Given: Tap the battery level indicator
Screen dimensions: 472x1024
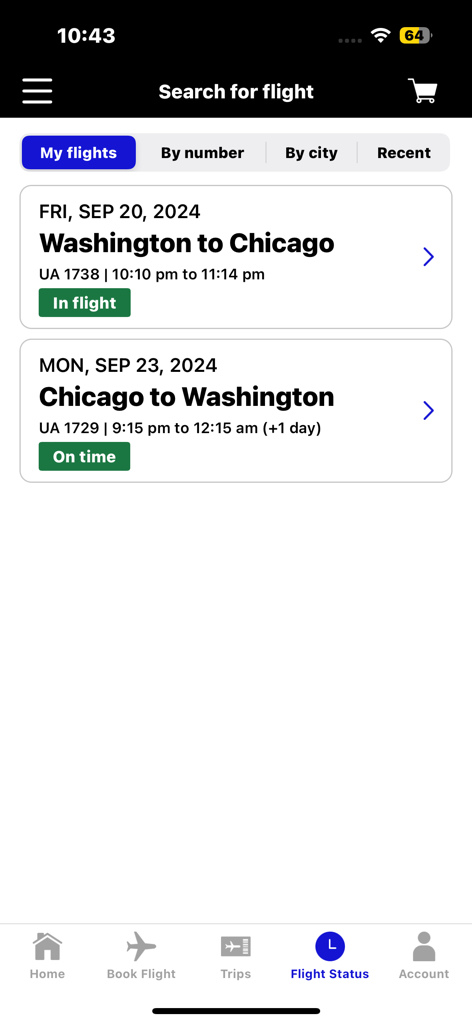Looking at the screenshot, I should pos(416,35).
